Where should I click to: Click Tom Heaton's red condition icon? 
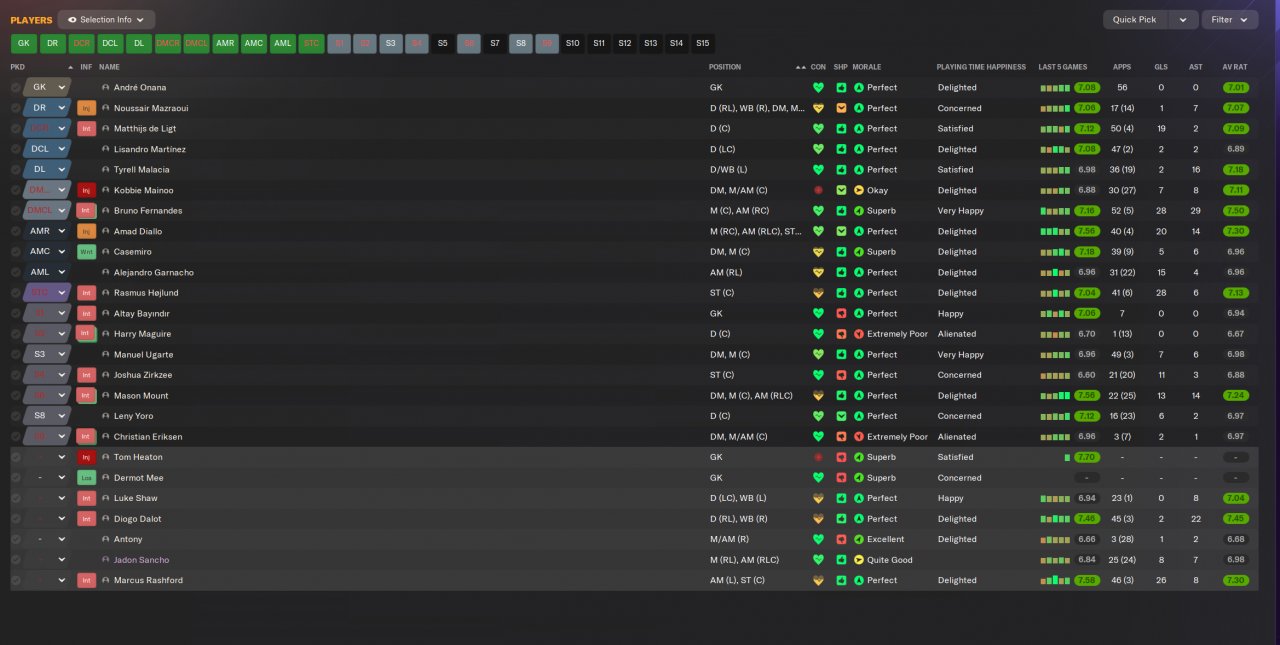[818, 457]
